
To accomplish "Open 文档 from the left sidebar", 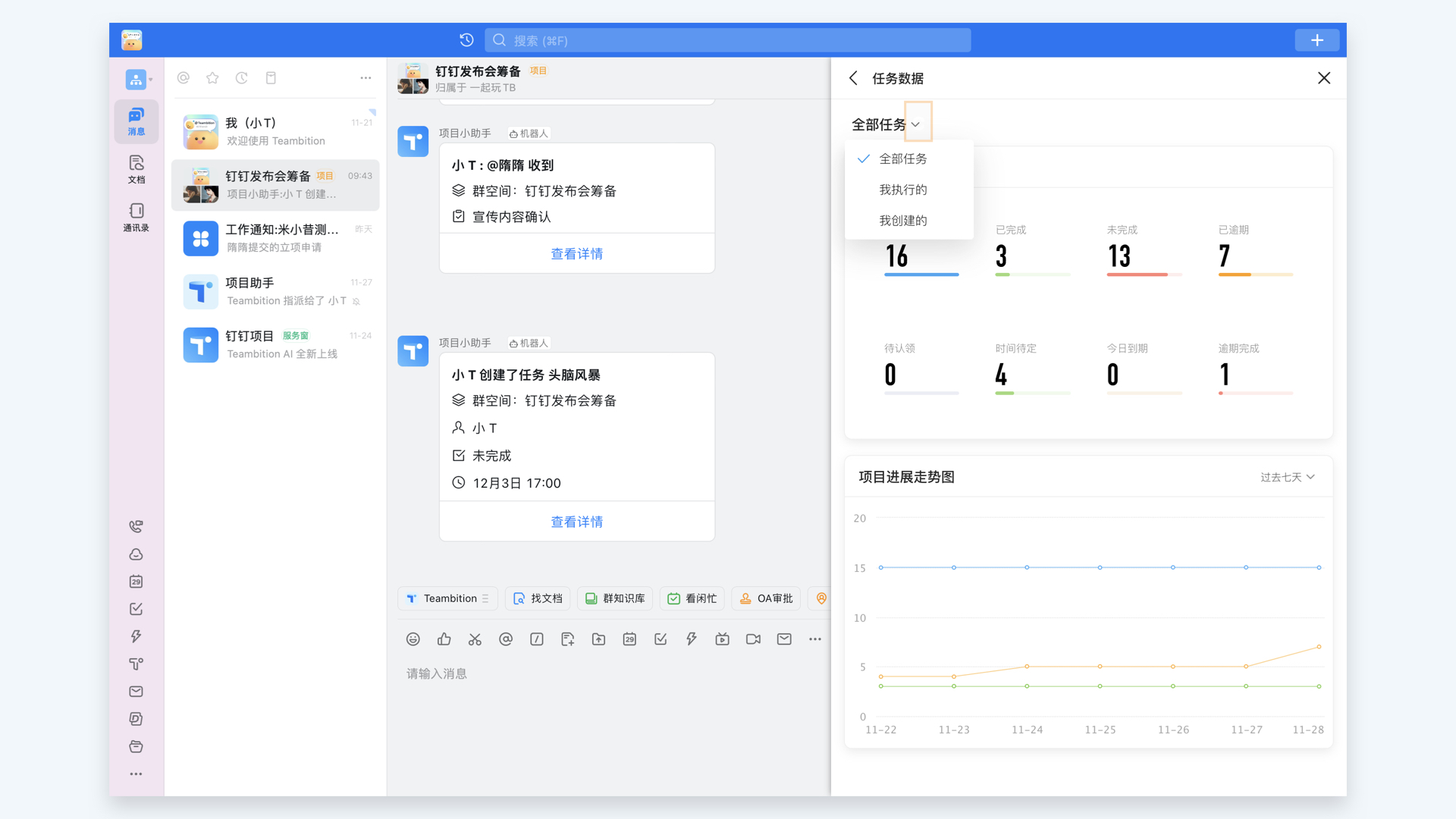I will pos(136,168).
